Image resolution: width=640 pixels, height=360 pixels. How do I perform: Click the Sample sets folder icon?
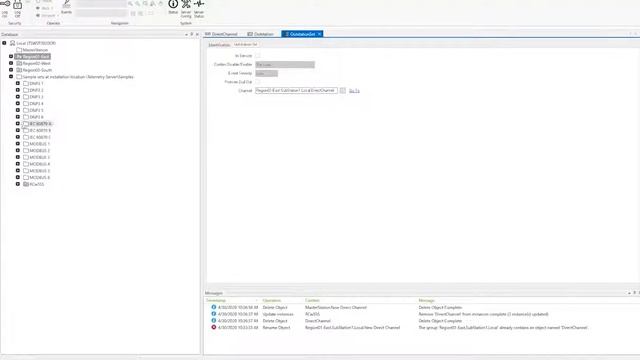pyautogui.click(x=19, y=77)
